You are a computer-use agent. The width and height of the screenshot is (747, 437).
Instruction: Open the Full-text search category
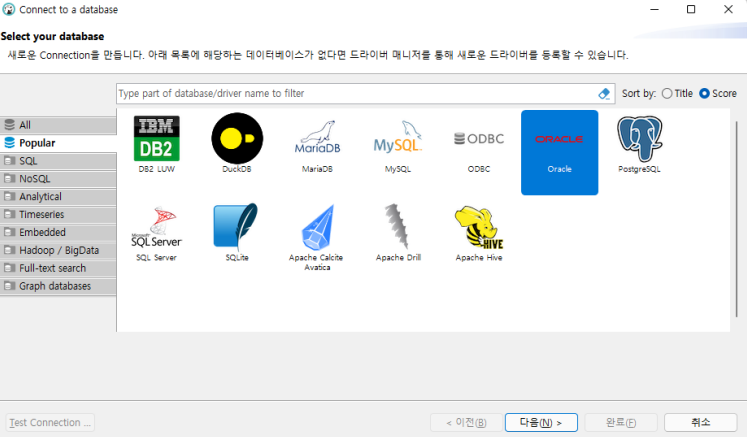58,268
